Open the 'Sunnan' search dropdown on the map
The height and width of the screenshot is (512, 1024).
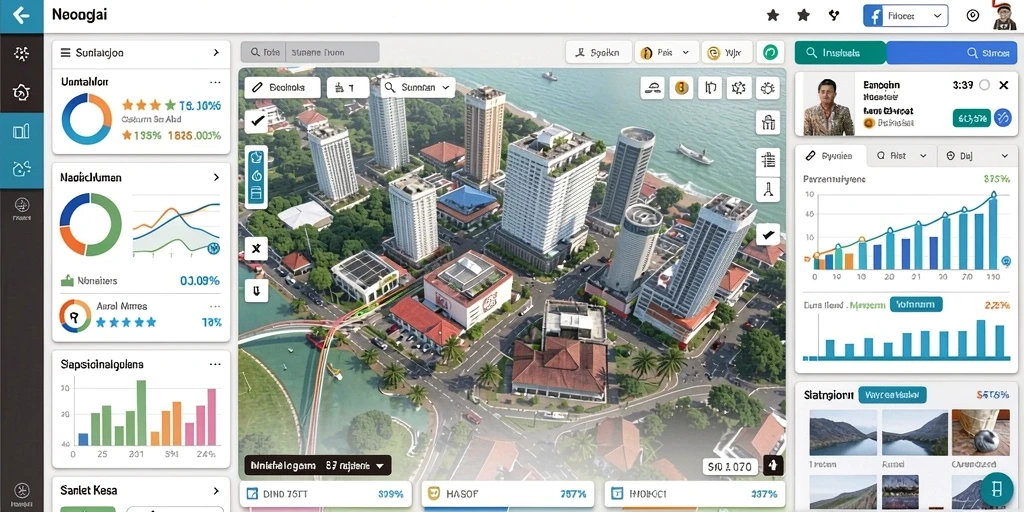[418, 87]
